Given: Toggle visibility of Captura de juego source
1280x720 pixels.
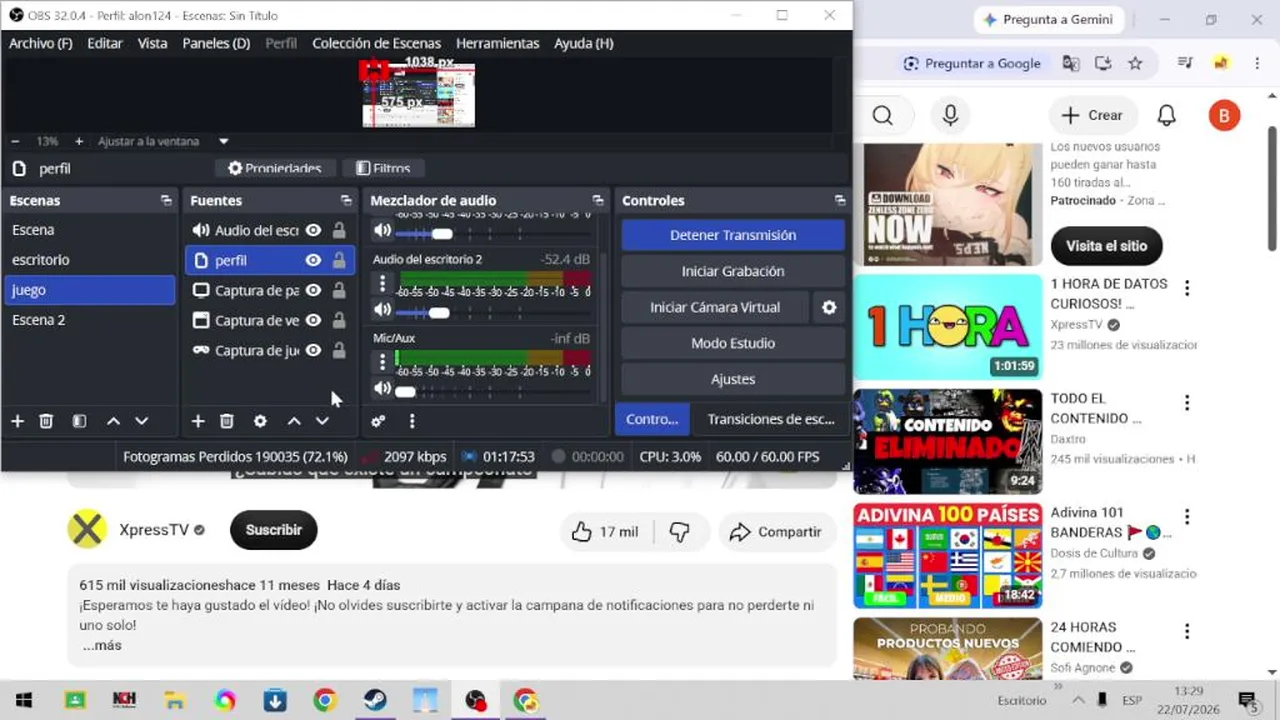Looking at the screenshot, I should pos(313,350).
